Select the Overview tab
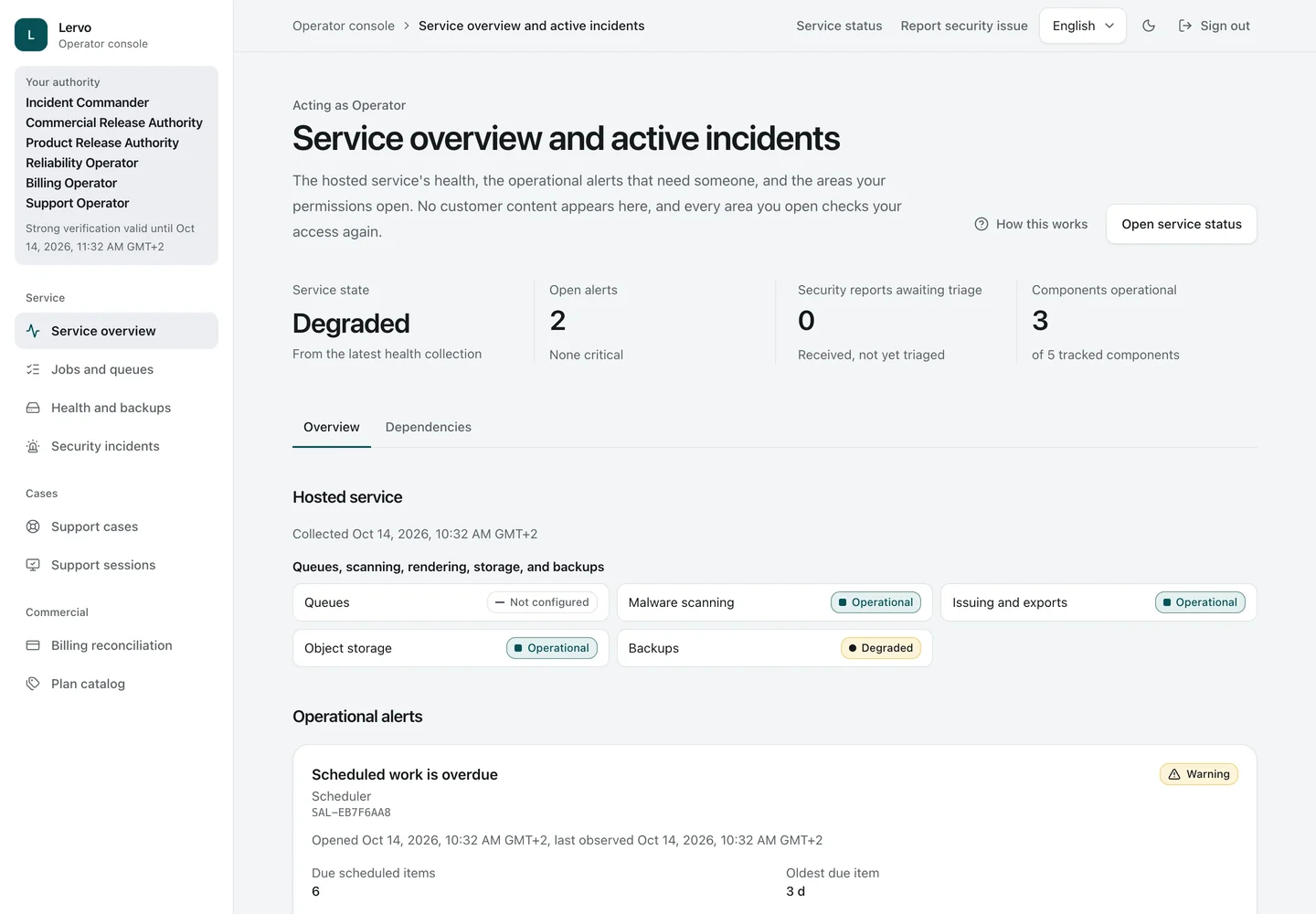The height and width of the screenshot is (914, 1316). point(332,427)
